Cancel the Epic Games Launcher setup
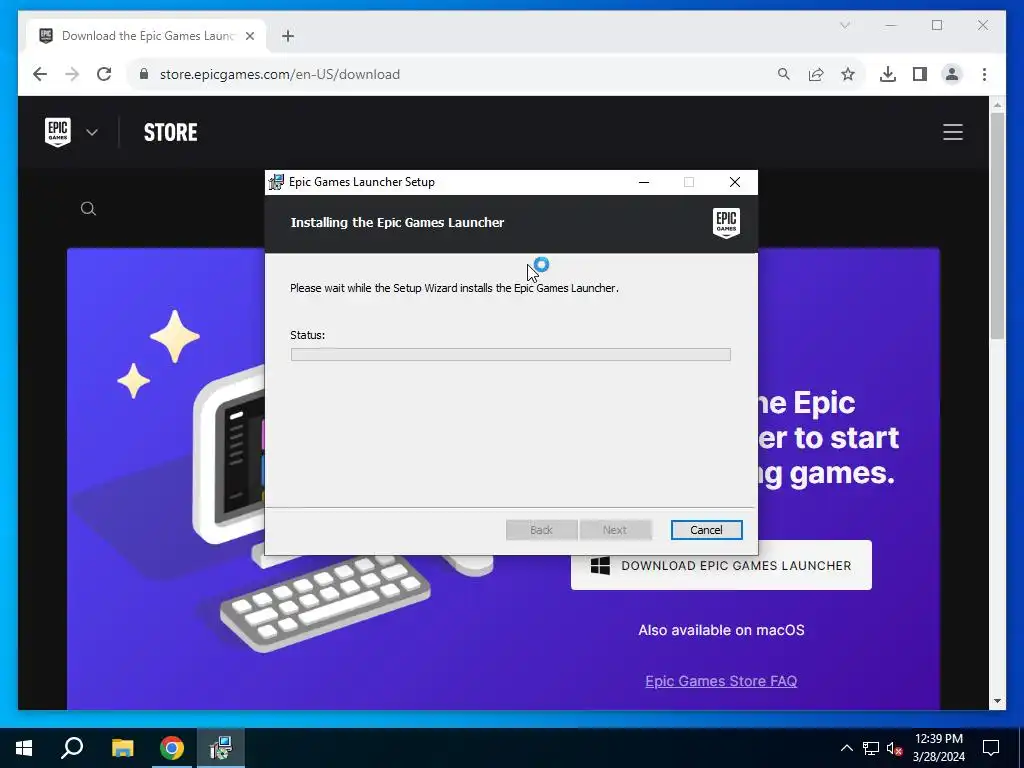The width and height of the screenshot is (1024, 768). [x=707, y=530]
